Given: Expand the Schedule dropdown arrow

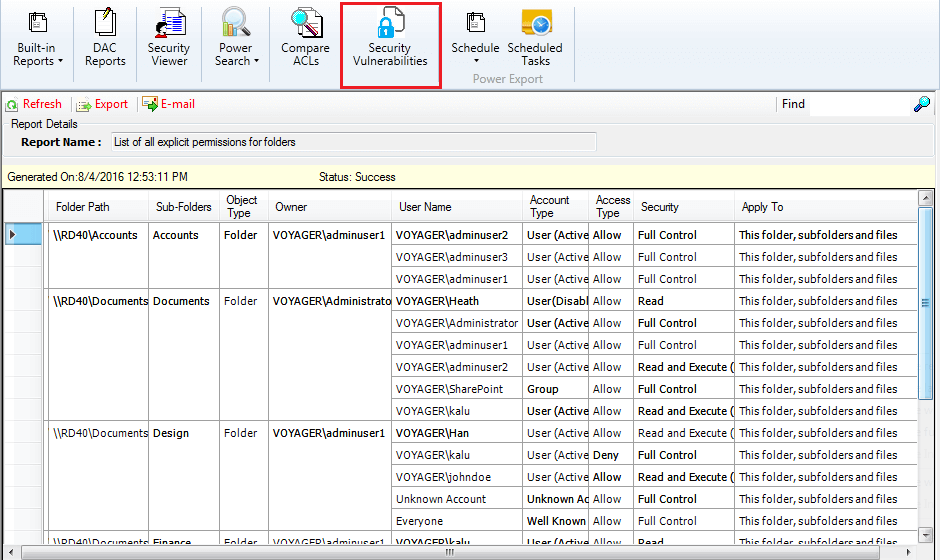Looking at the screenshot, I should (x=476, y=61).
